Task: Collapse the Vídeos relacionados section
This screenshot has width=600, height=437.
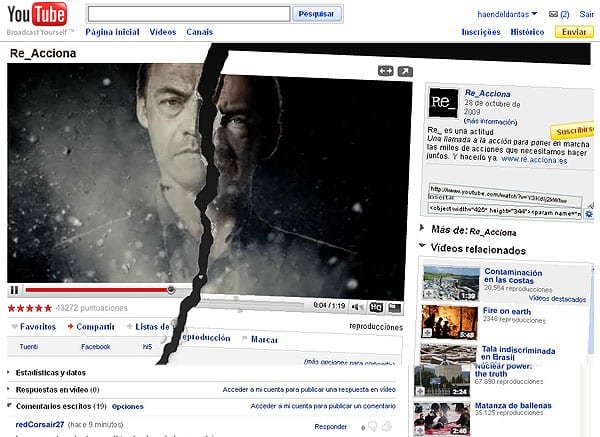Action: 422,245
